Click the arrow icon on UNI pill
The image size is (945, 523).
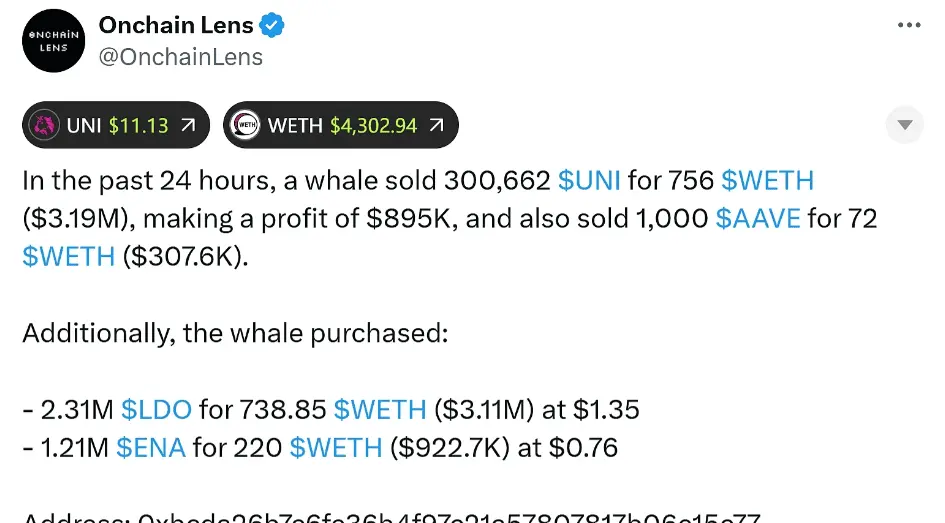[x=188, y=125]
